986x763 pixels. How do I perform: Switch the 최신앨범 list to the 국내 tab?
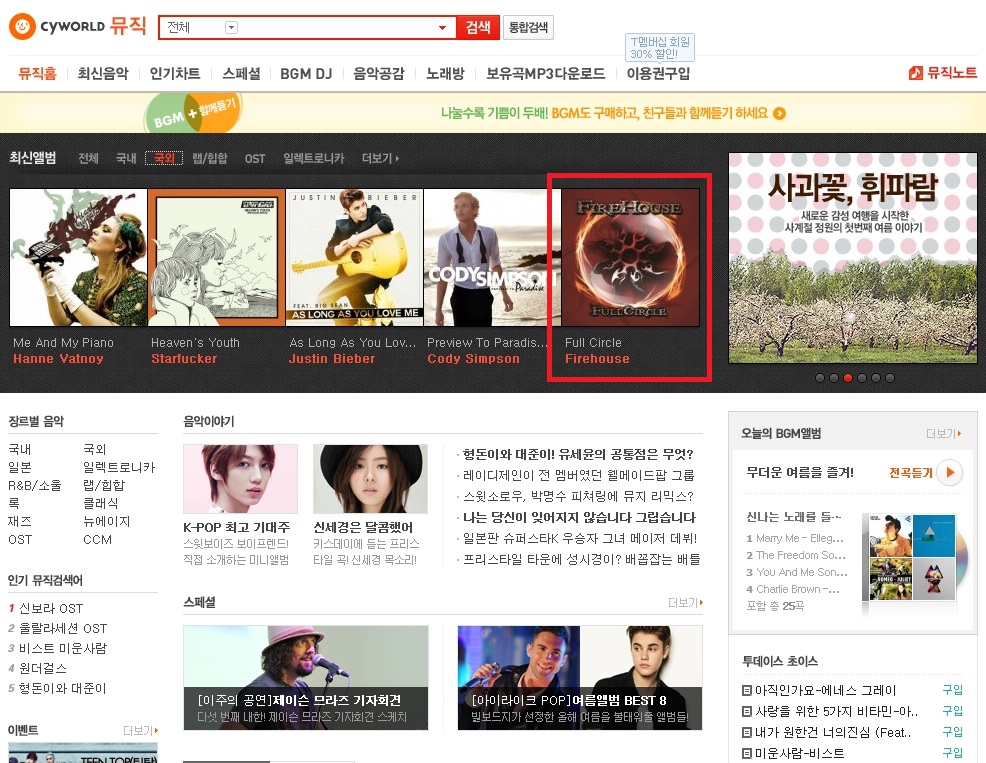126,159
